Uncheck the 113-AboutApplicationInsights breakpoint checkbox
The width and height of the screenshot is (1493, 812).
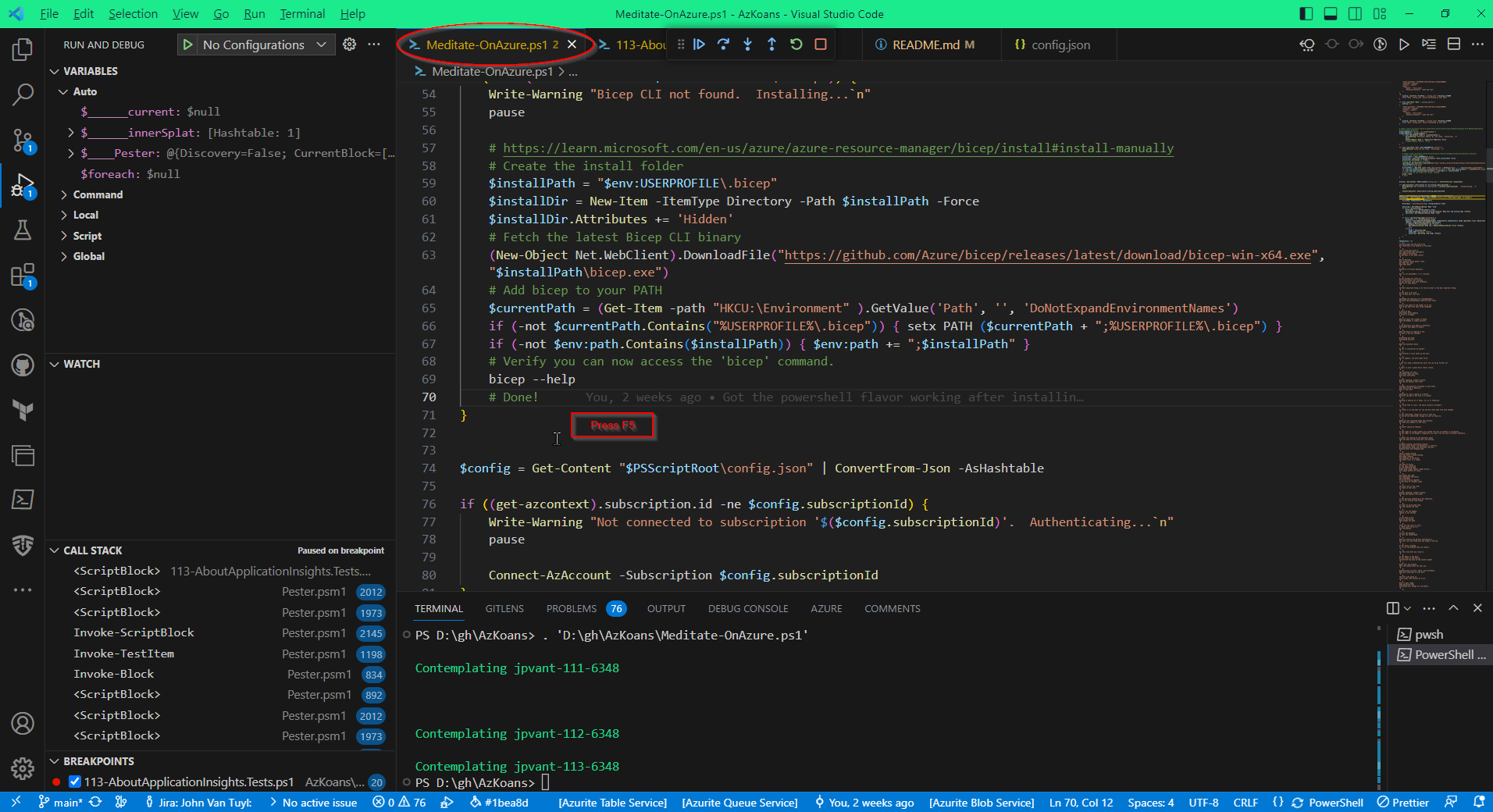coord(75,782)
